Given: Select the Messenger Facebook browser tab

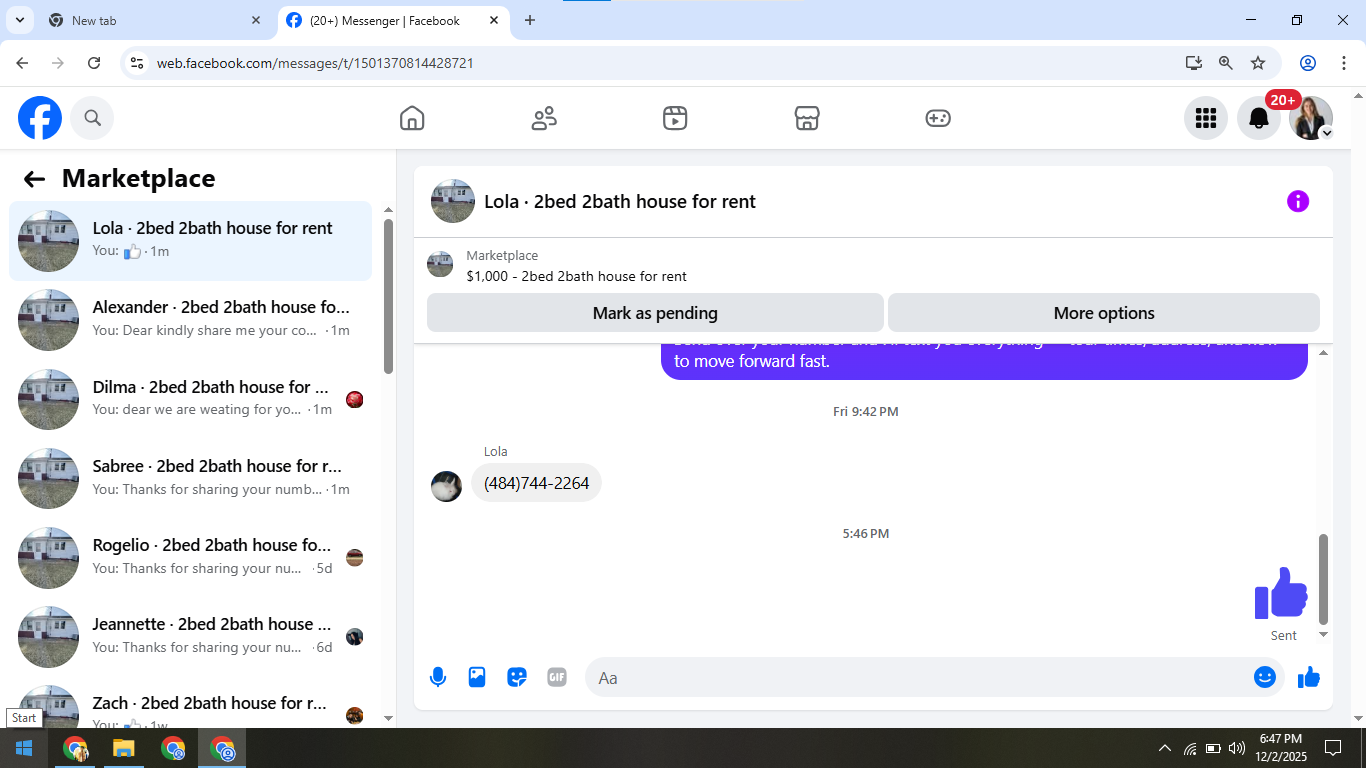Looking at the screenshot, I should [x=395, y=20].
